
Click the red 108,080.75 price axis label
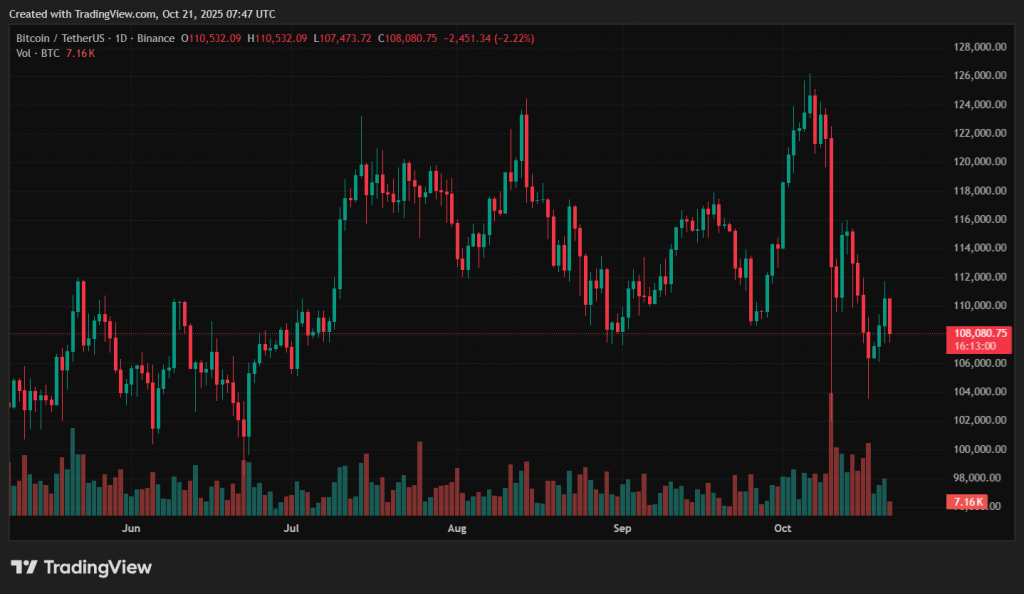980,333
